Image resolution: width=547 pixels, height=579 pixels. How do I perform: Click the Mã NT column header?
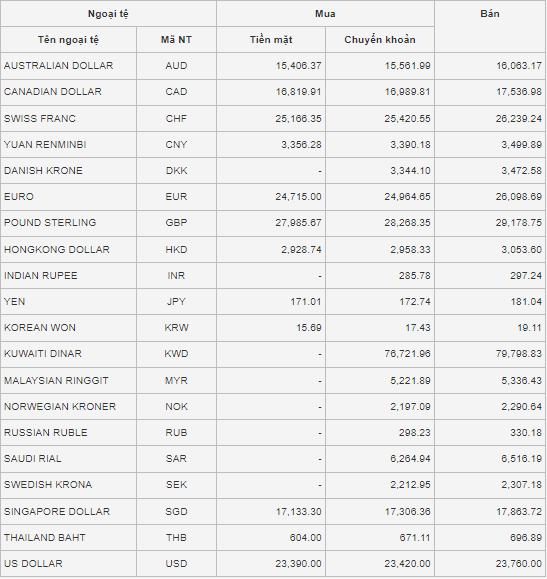(176, 40)
